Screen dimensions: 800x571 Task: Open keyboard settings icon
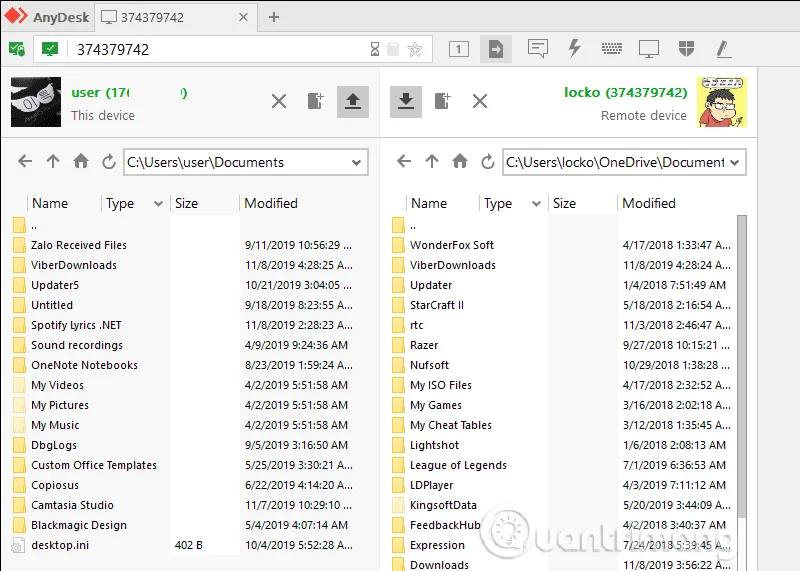(x=611, y=48)
